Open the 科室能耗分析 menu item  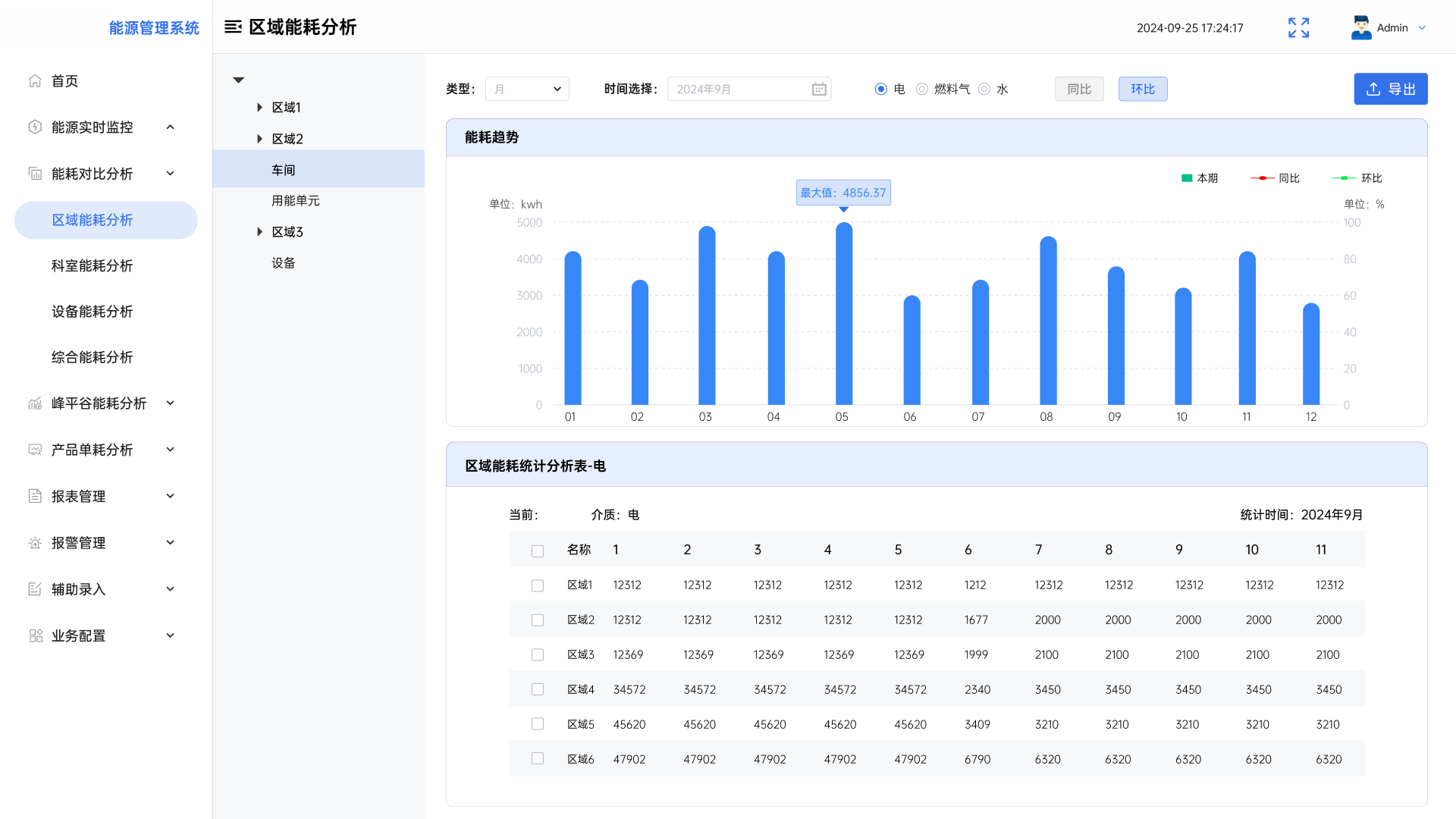point(92,266)
